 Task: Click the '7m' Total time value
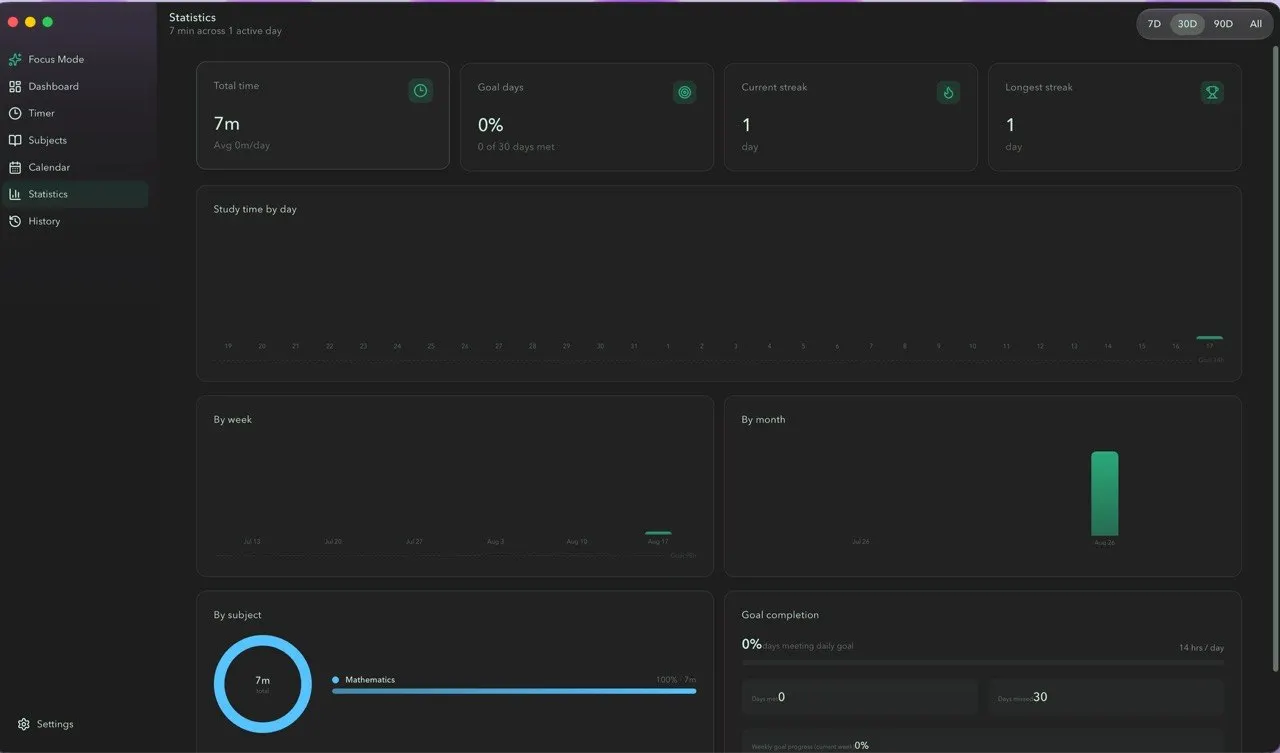pos(226,124)
